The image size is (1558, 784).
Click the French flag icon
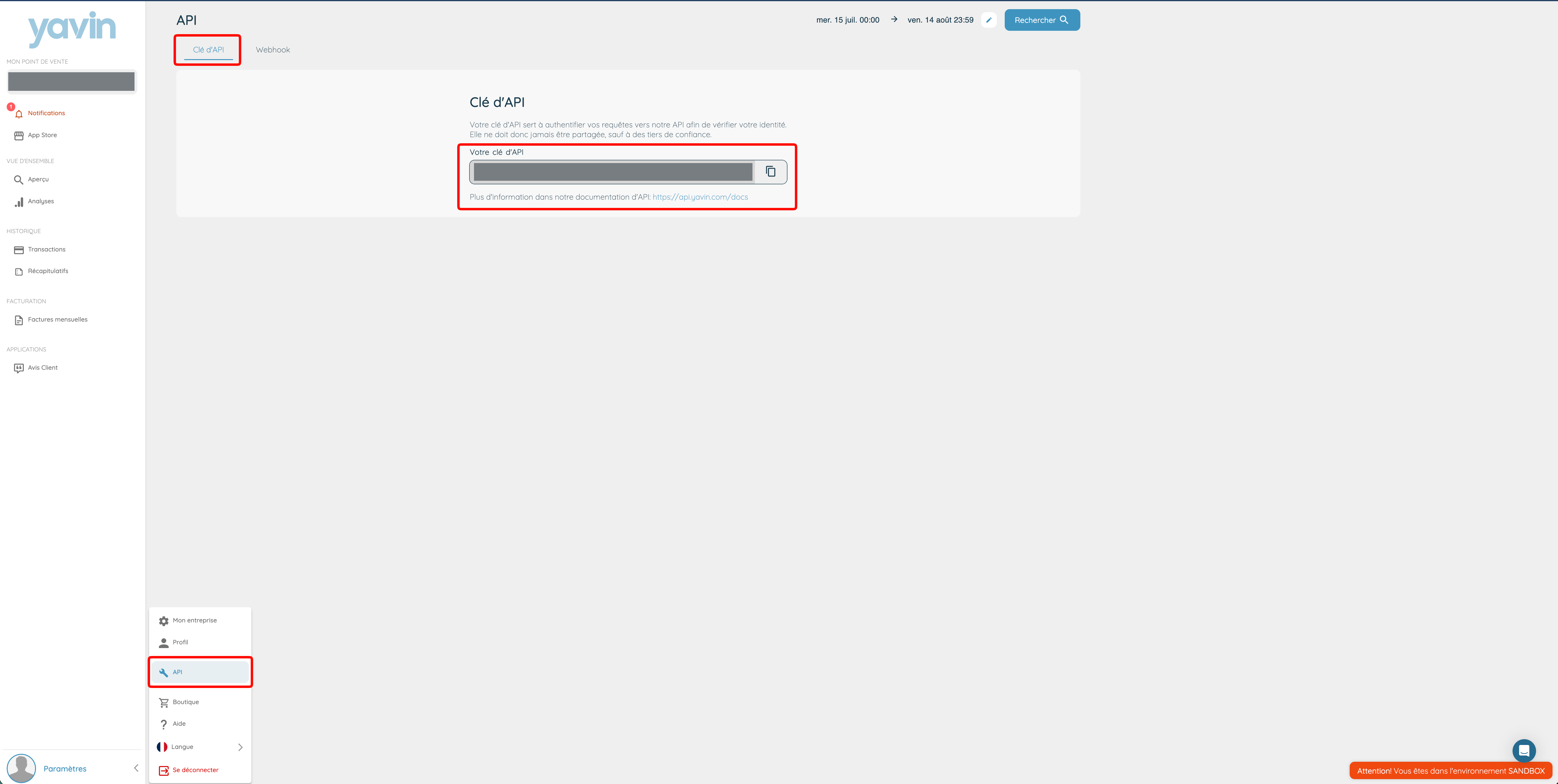click(162, 747)
